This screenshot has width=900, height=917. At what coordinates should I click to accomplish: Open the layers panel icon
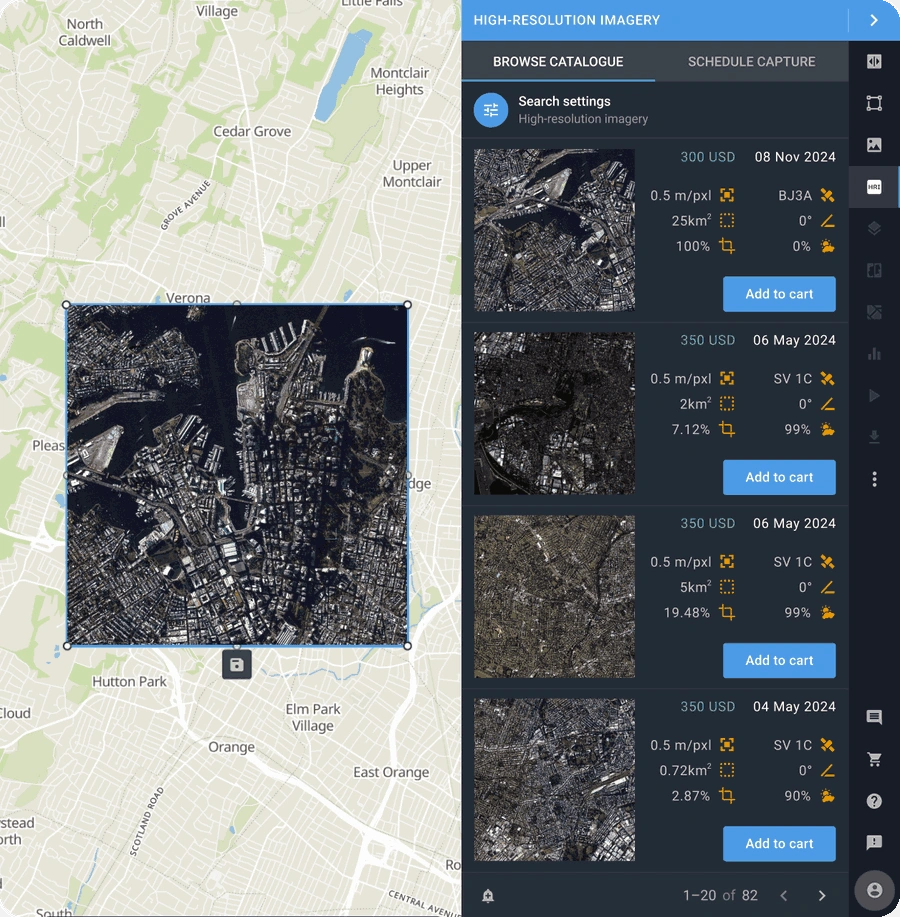(x=874, y=227)
